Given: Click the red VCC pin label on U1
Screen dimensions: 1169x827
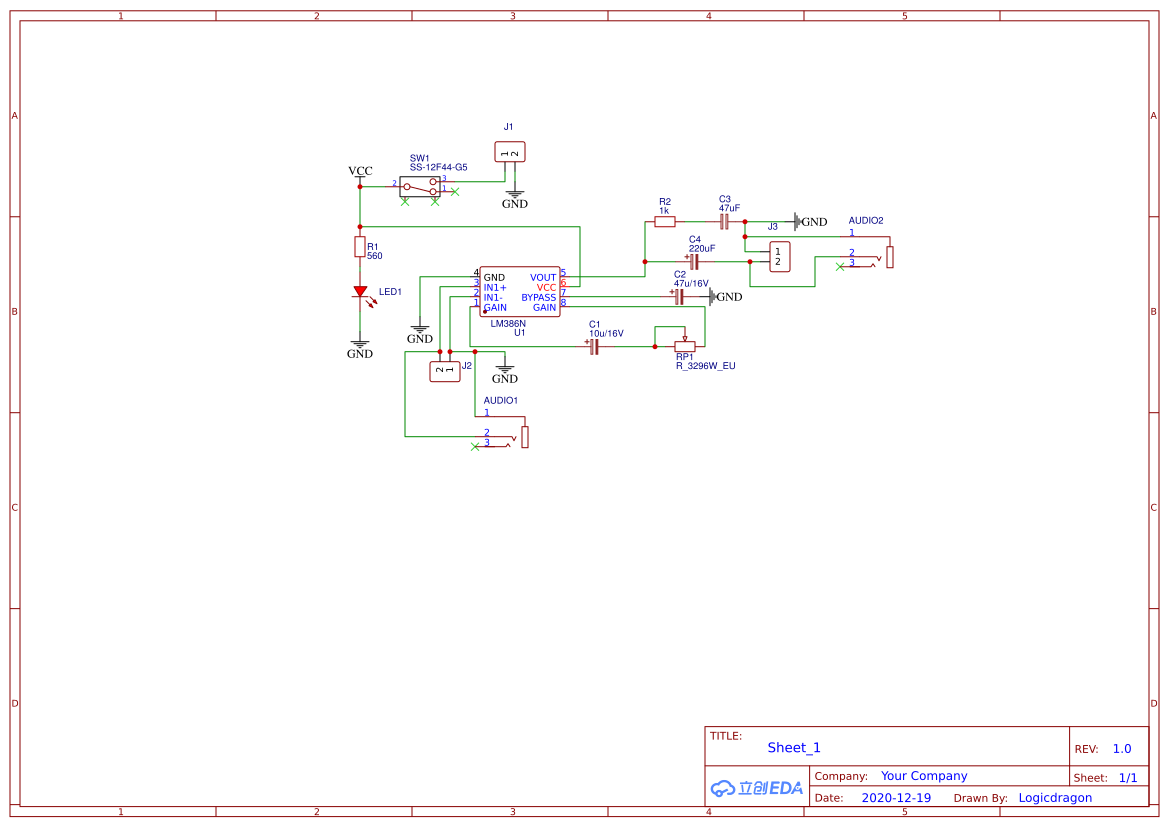Looking at the screenshot, I should click(x=546, y=288).
